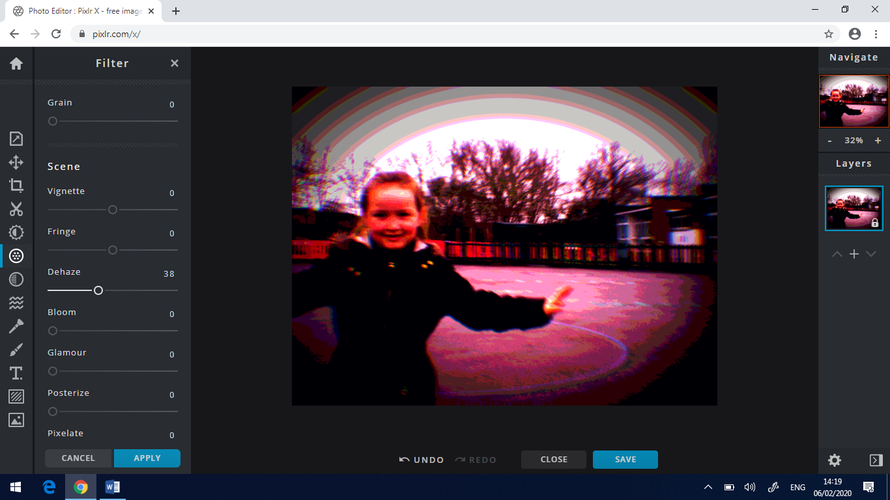Apply the filter changes
The width and height of the screenshot is (890, 500).
tap(147, 458)
